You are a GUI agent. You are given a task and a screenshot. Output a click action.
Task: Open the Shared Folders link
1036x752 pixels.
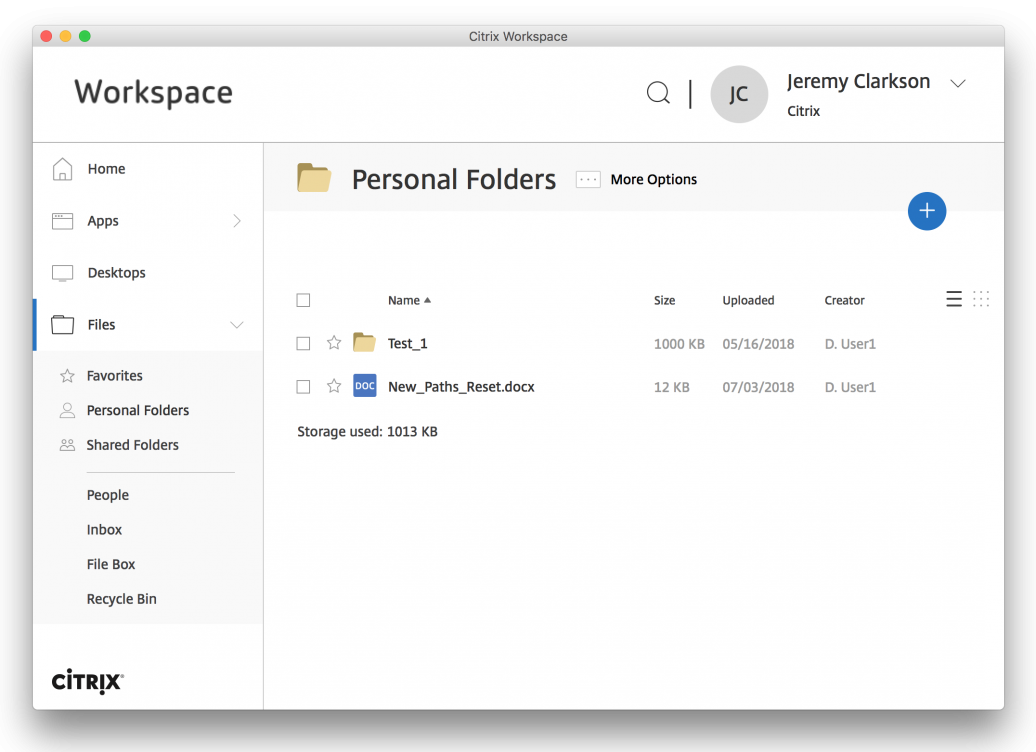[132, 445]
